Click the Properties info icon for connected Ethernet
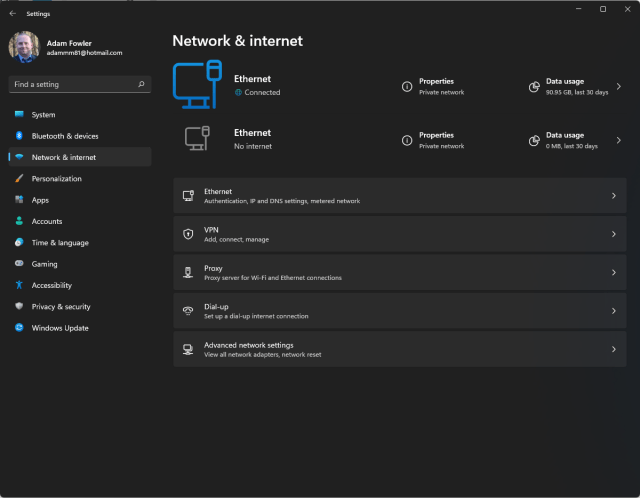The width and height of the screenshot is (640, 498). (x=406, y=87)
